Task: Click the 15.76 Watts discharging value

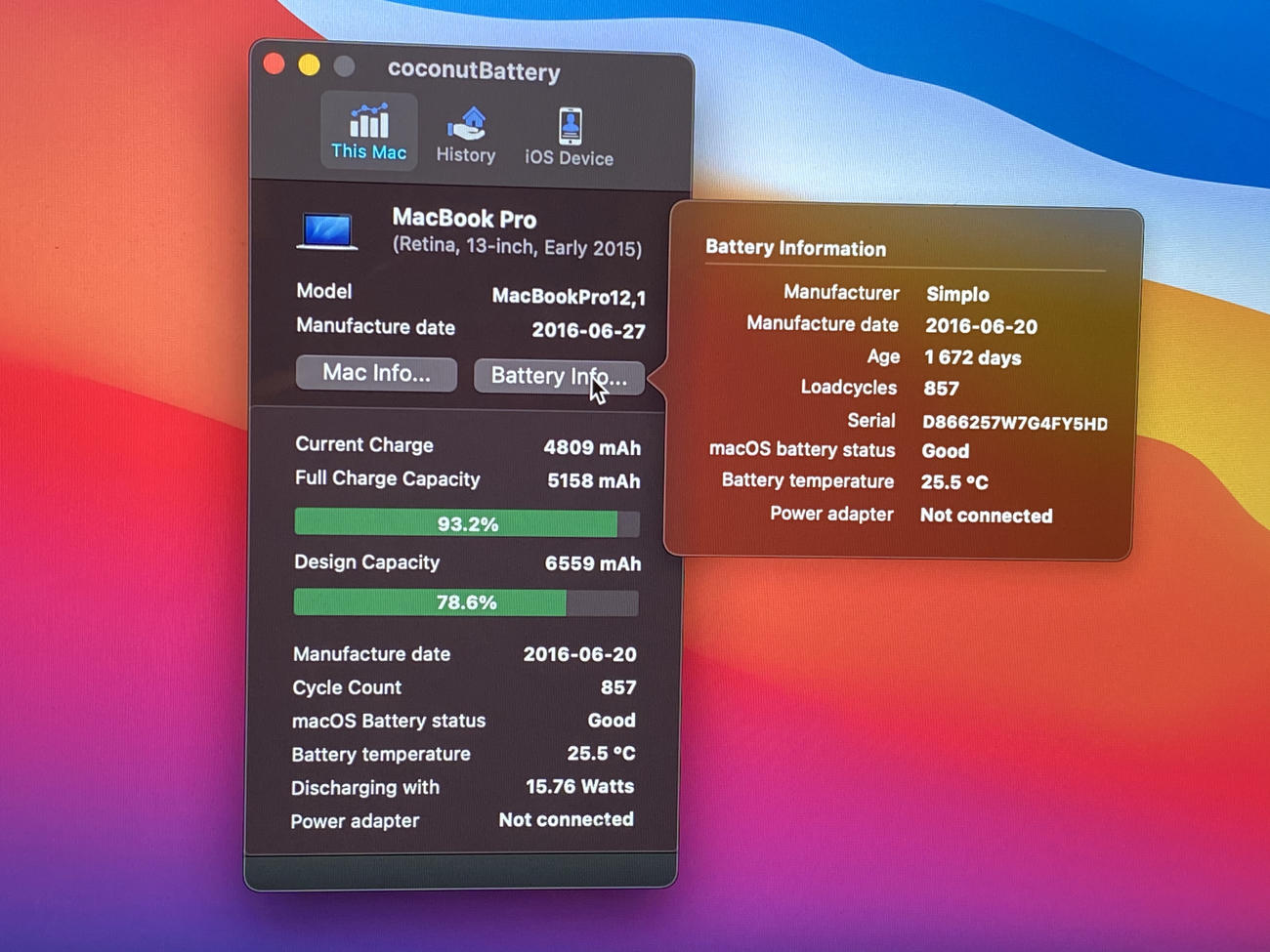Action: pyautogui.click(x=579, y=786)
